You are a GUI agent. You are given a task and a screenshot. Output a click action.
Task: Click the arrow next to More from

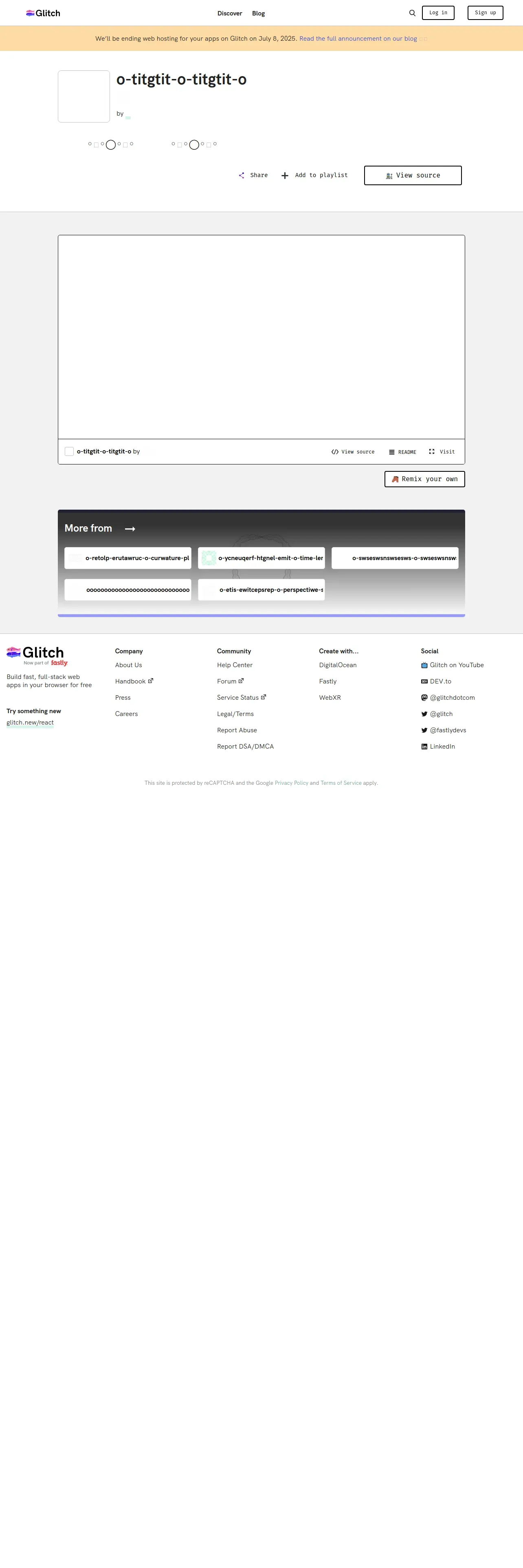pos(130,529)
